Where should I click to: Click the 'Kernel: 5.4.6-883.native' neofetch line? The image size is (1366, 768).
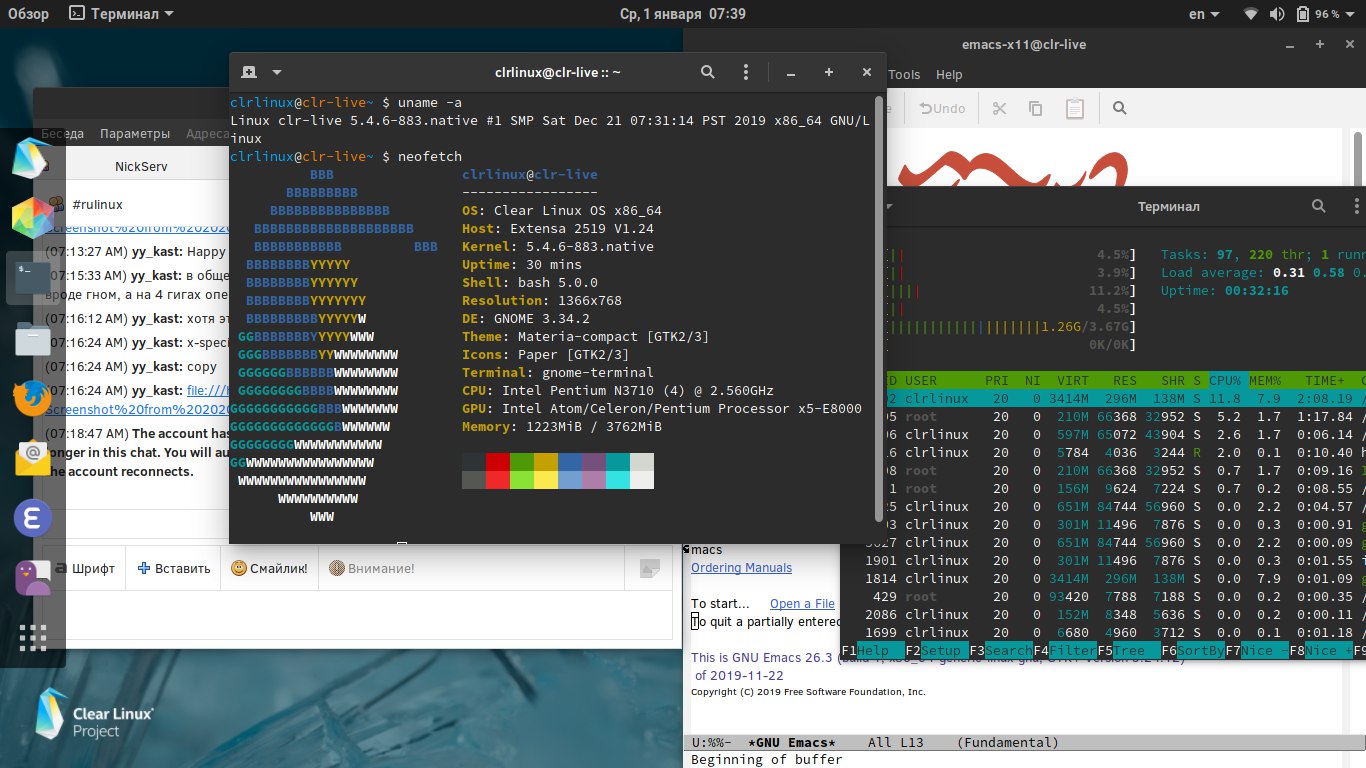tap(558, 246)
